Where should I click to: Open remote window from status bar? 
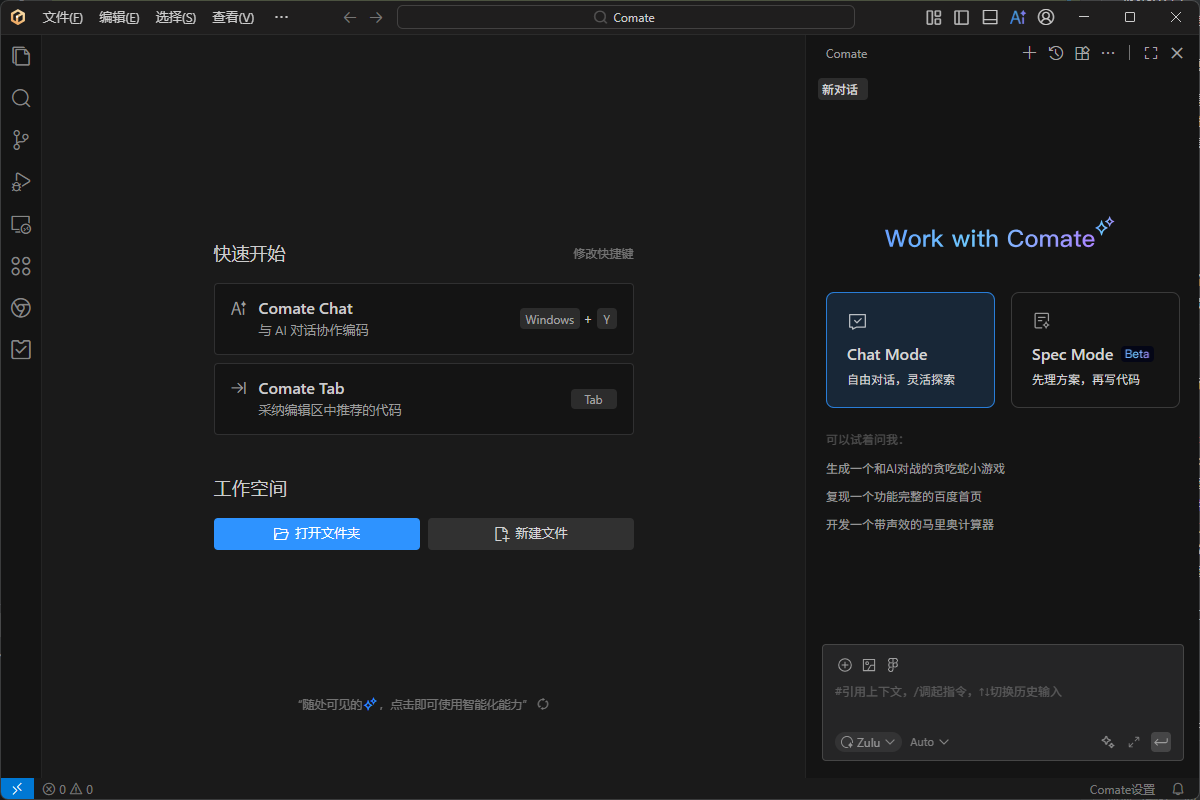click(17, 789)
